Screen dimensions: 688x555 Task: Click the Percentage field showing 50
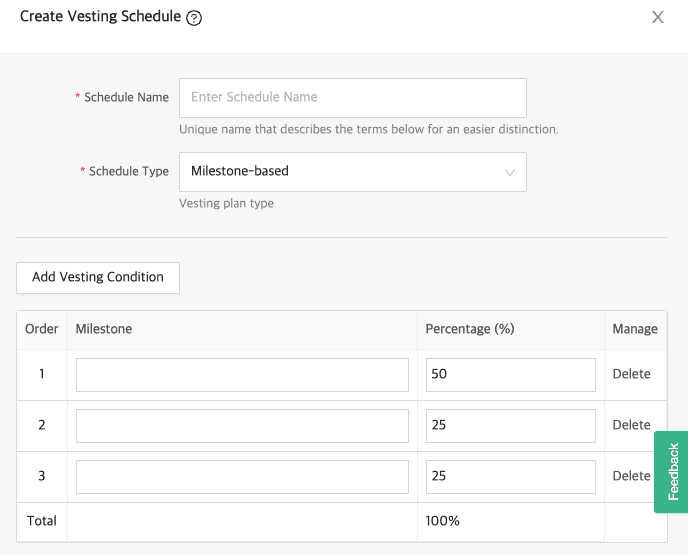click(510, 375)
